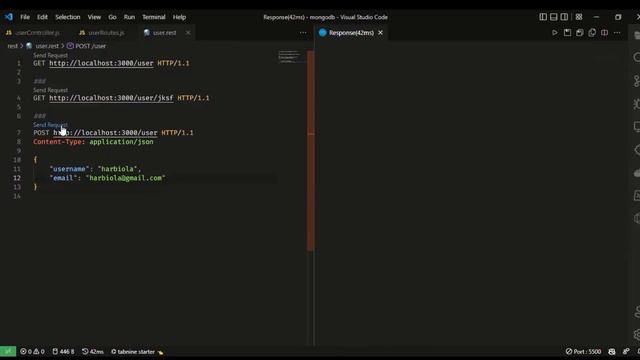Screen dimensions: 640x360
Task: Open the File menu
Action: tap(25, 17)
